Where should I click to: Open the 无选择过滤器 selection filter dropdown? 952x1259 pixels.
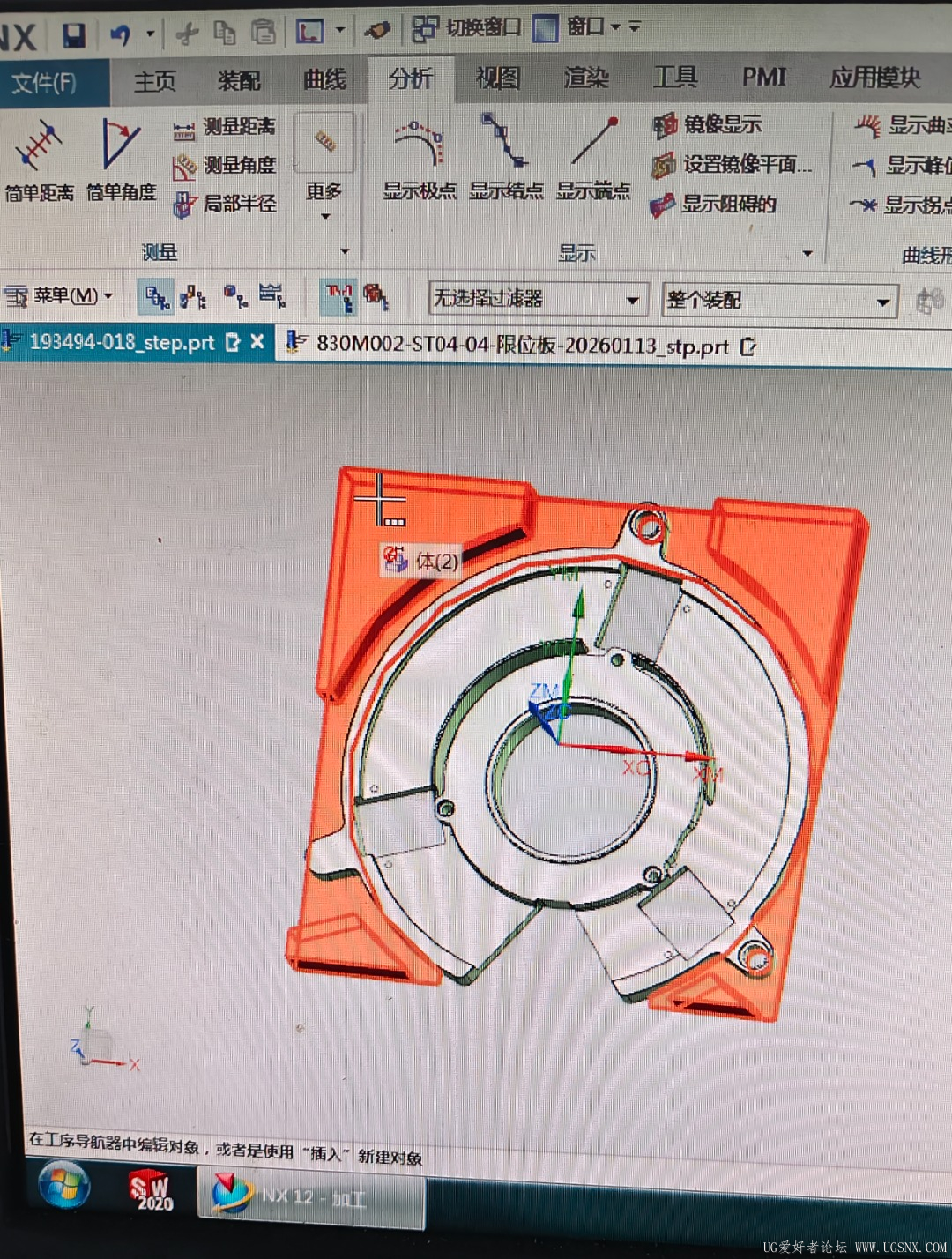coord(538,299)
